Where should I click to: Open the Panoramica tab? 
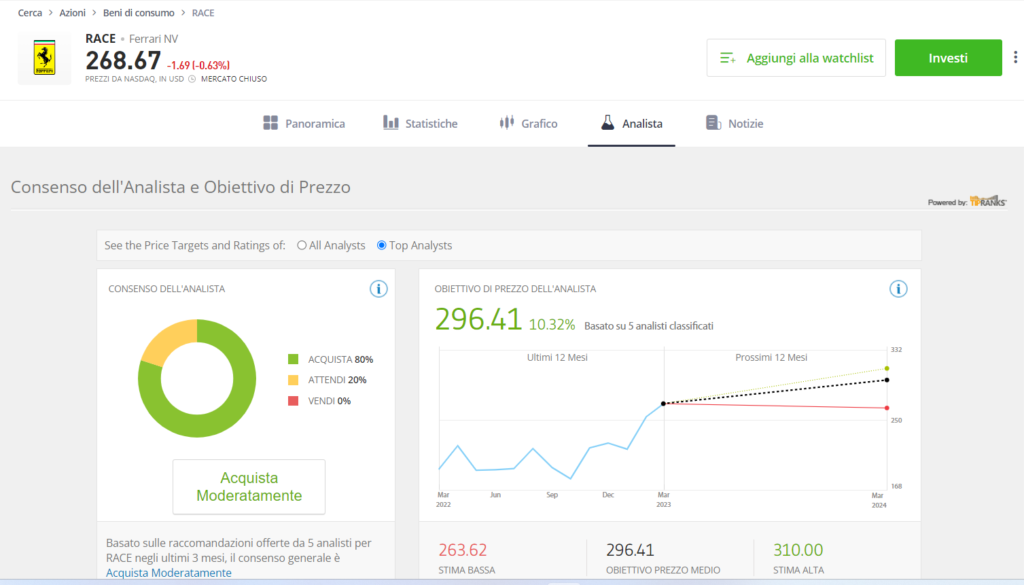(304, 123)
